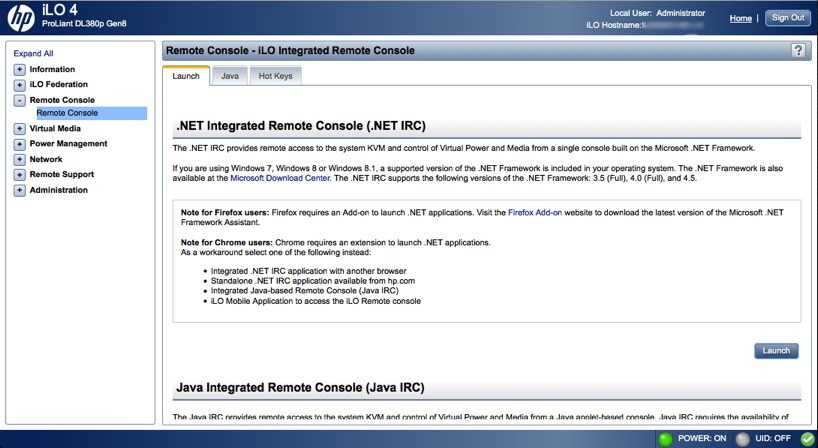Image resolution: width=818 pixels, height=448 pixels.
Task: Click the 'Note for Firefox users:' text
Action: click(x=225, y=212)
